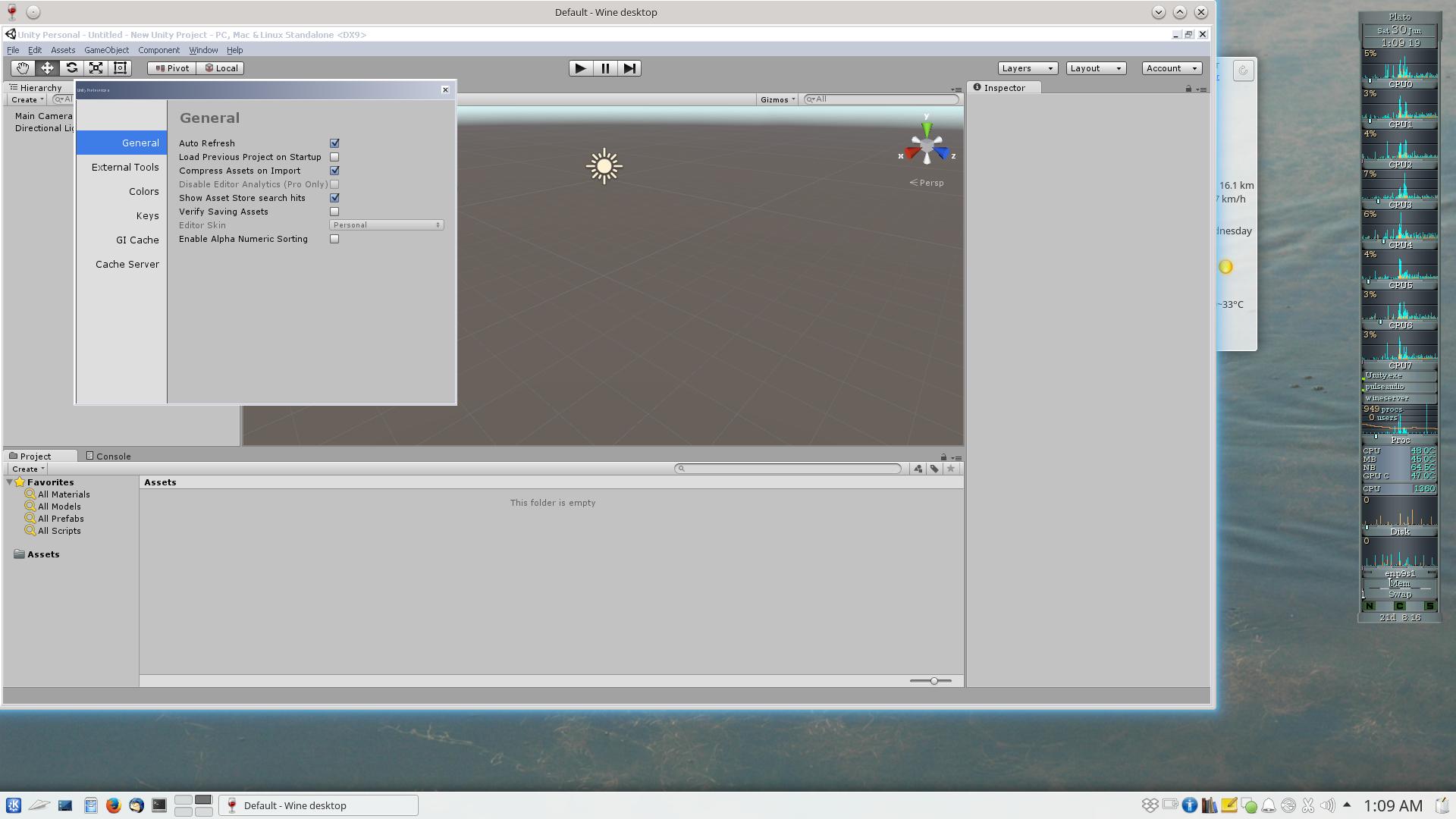1456x819 pixels.
Task: Close the Unity Preferences dialog
Action: (x=445, y=89)
